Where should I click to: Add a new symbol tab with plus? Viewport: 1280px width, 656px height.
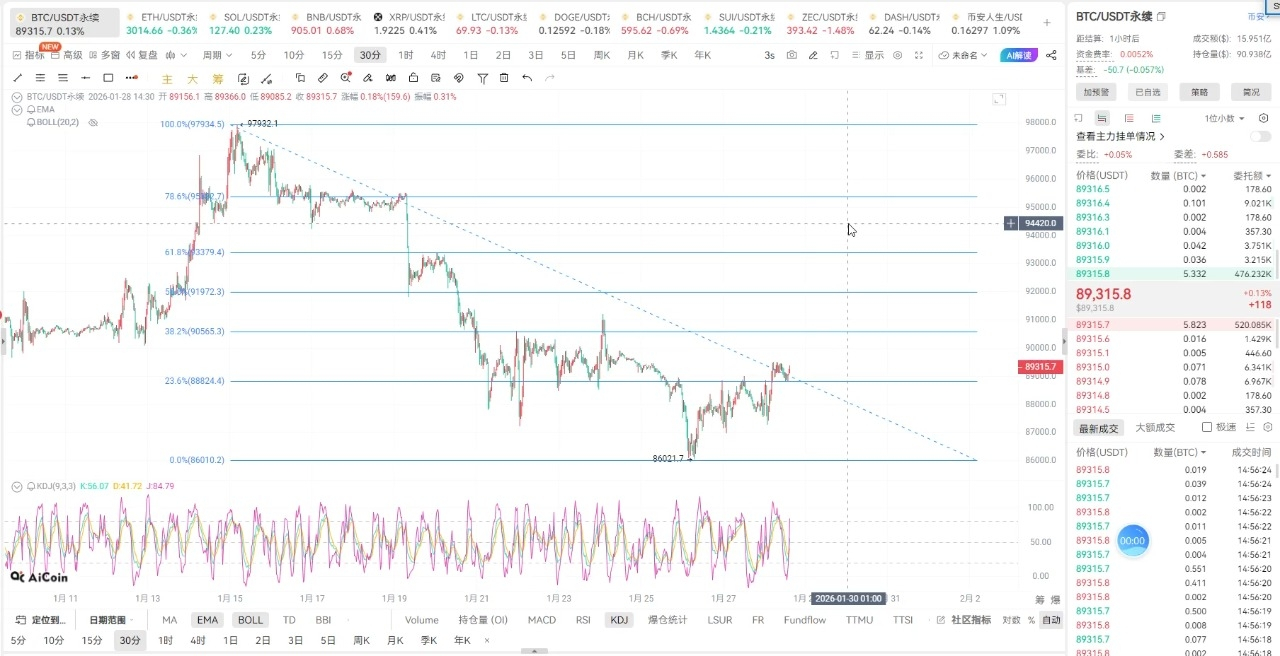[1047, 22]
